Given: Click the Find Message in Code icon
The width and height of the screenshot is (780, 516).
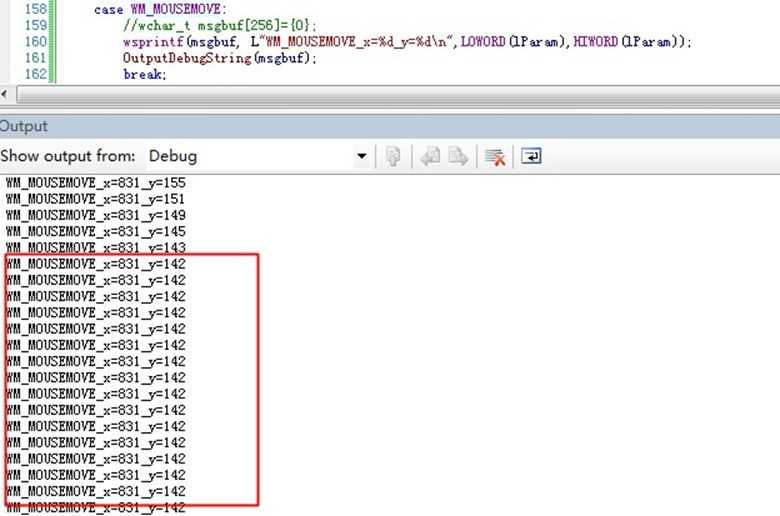Looking at the screenshot, I should (393, 157).
